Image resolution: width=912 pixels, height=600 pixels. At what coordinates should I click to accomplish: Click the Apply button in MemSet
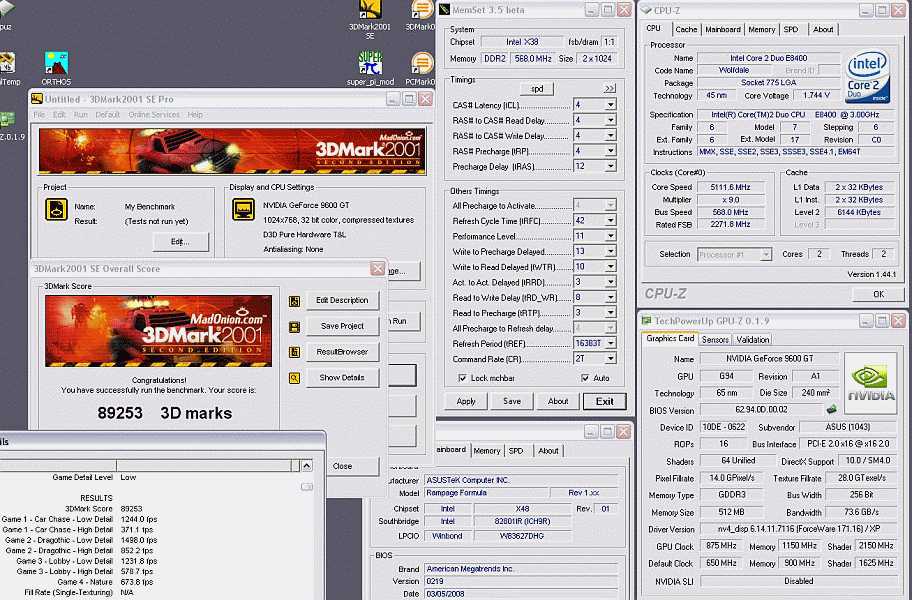tap(466, 401)
